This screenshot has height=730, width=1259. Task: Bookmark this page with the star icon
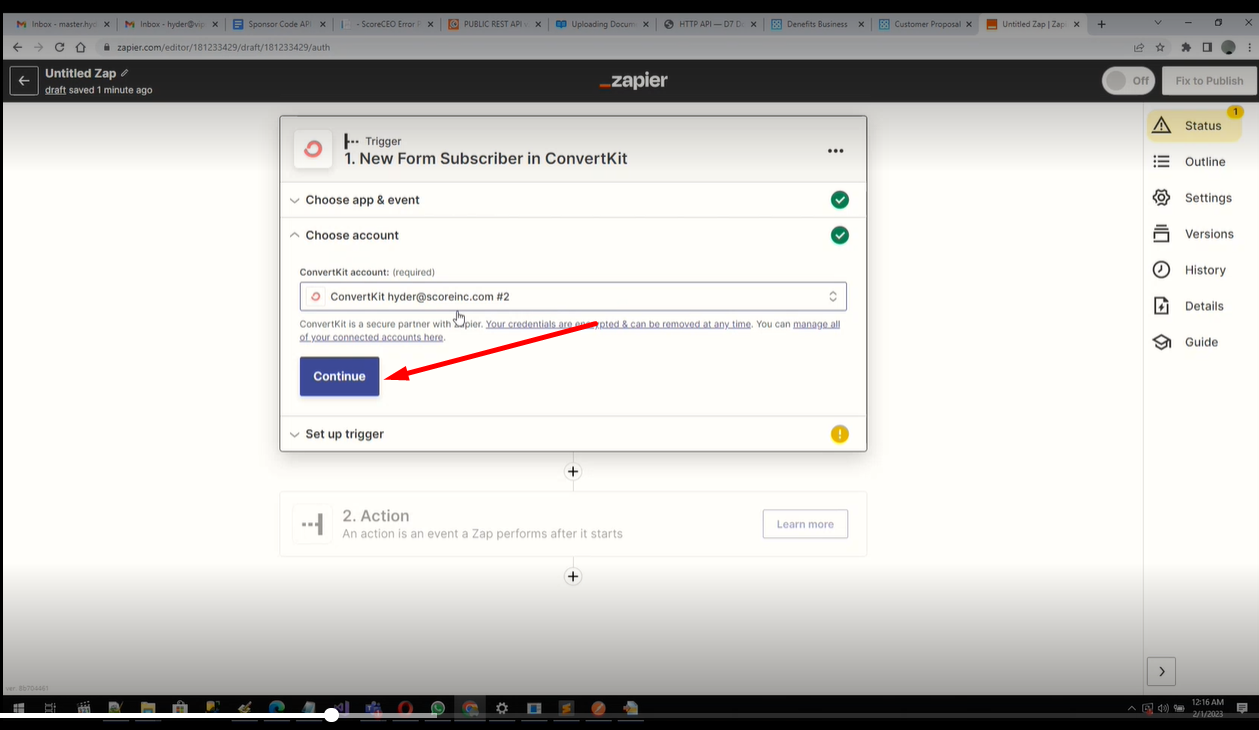pyautogui.click(x=1161, y=47)
